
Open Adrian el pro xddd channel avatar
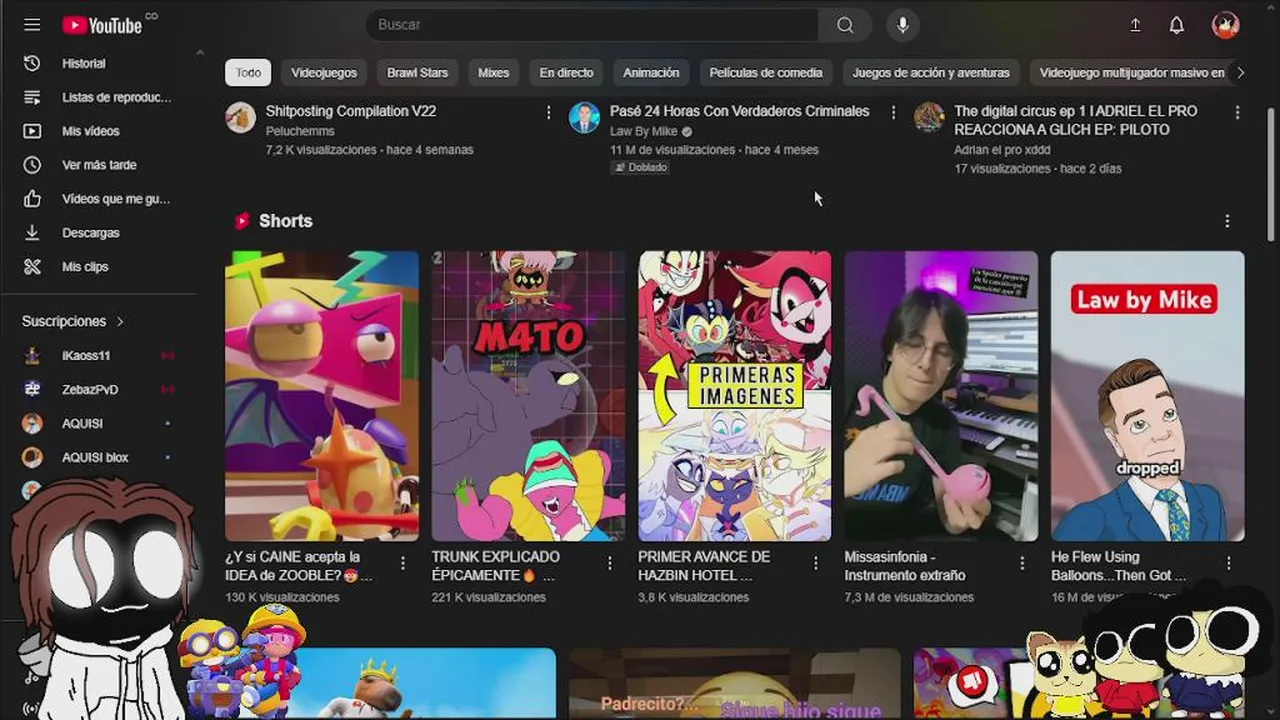coord(929,117)
